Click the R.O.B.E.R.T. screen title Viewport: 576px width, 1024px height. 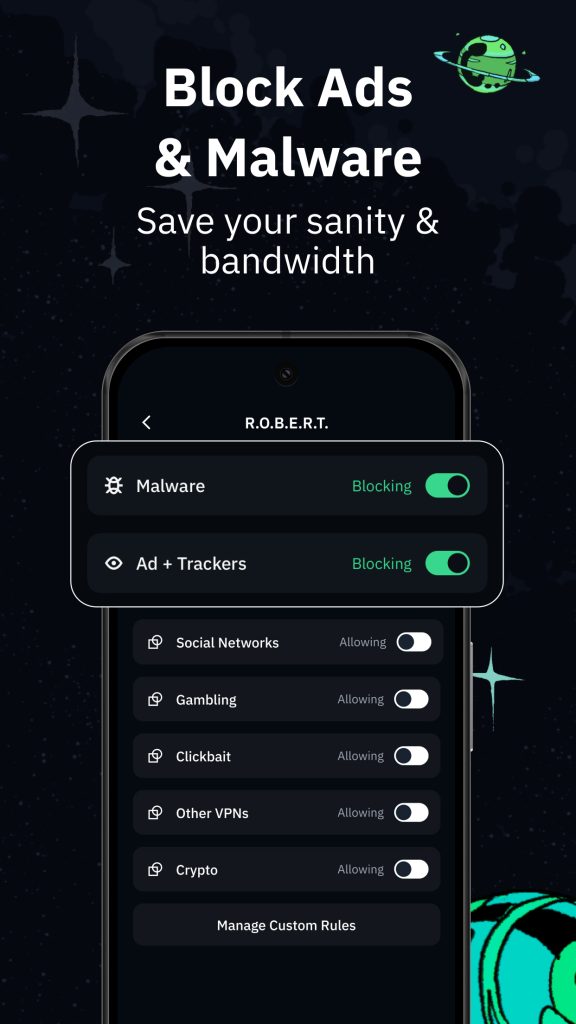287,423
